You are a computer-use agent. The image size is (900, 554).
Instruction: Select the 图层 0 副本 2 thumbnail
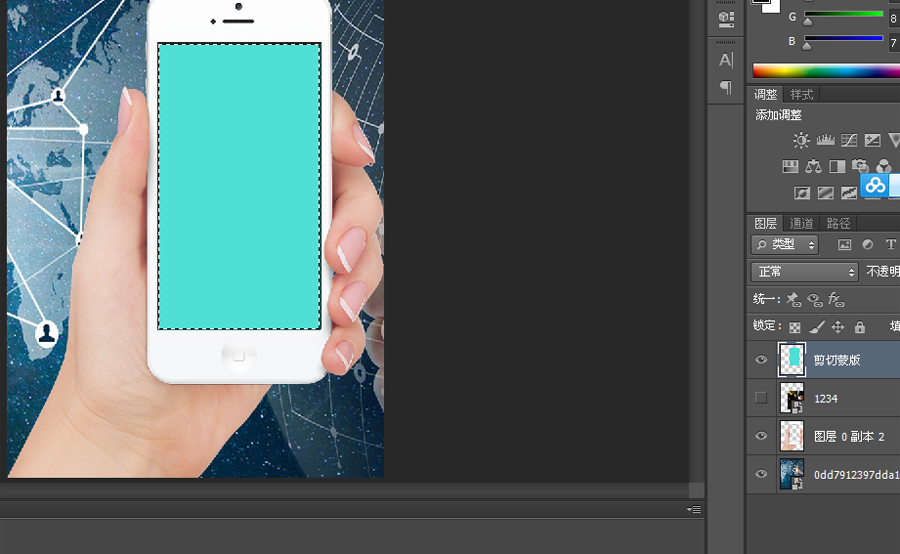(x=792, y=436)
